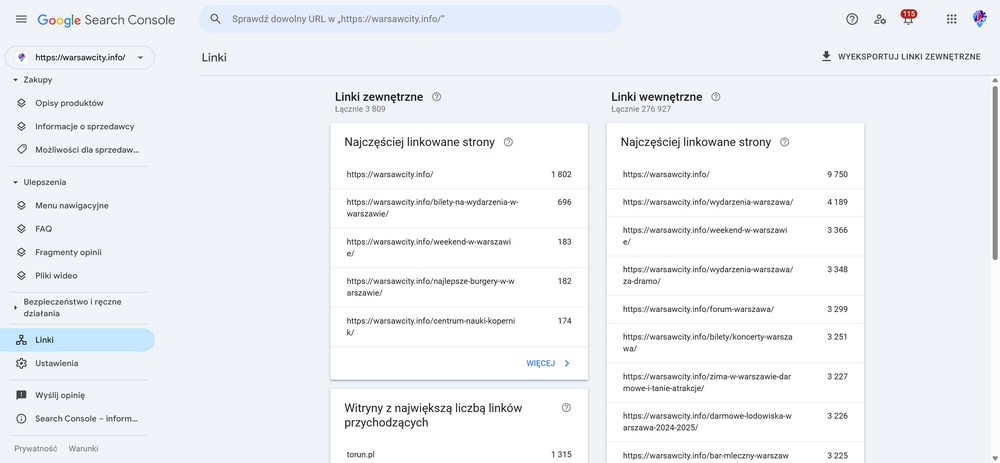Show help for internal Najczęściej linkowane strony
Viewport: 1000px width, 463px height.
point(784,142)
